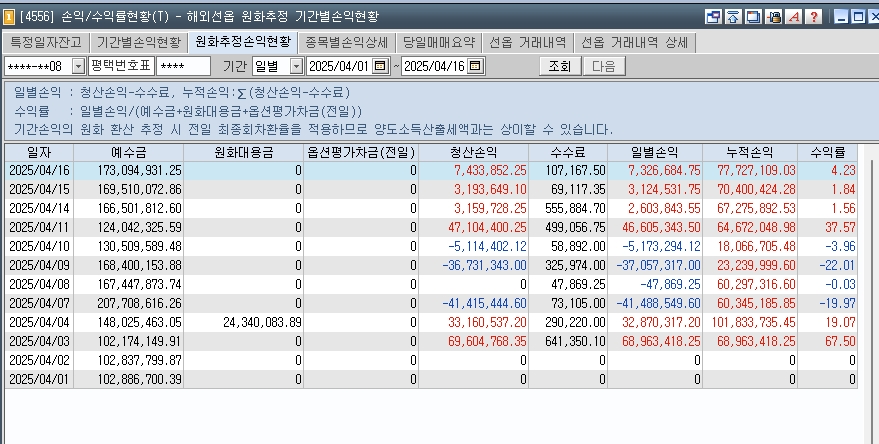The image size is (879, 444).
Task: Click fee value 641,350.10
Action: (575, 341)
